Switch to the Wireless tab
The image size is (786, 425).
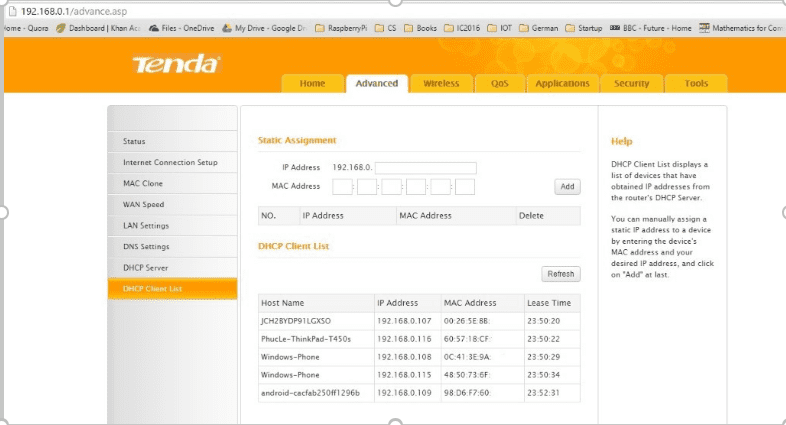point(441,84)
